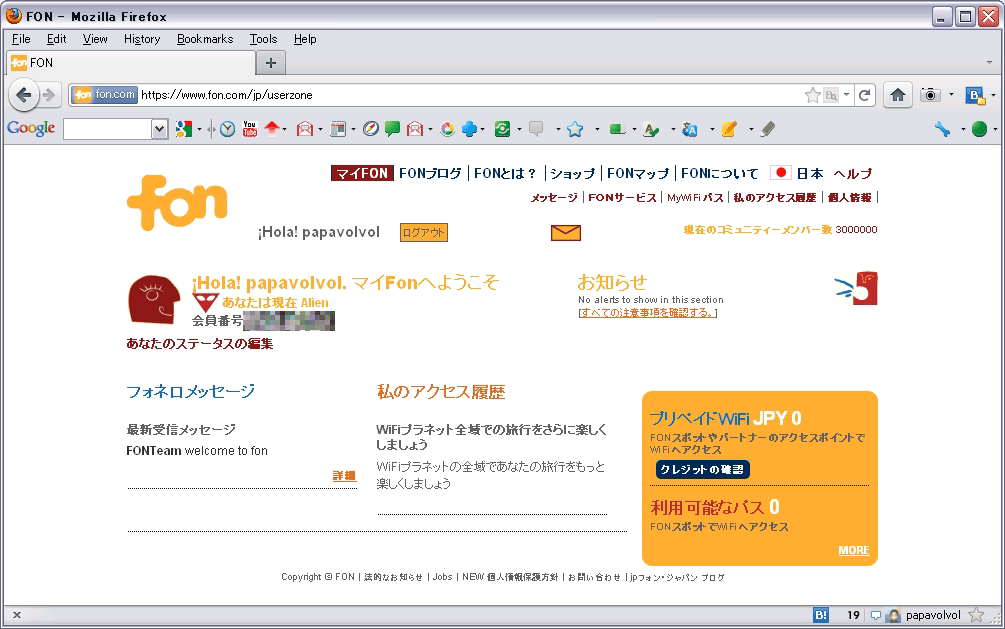
Task: Click the URL address bar field
Action: point(471,95)
